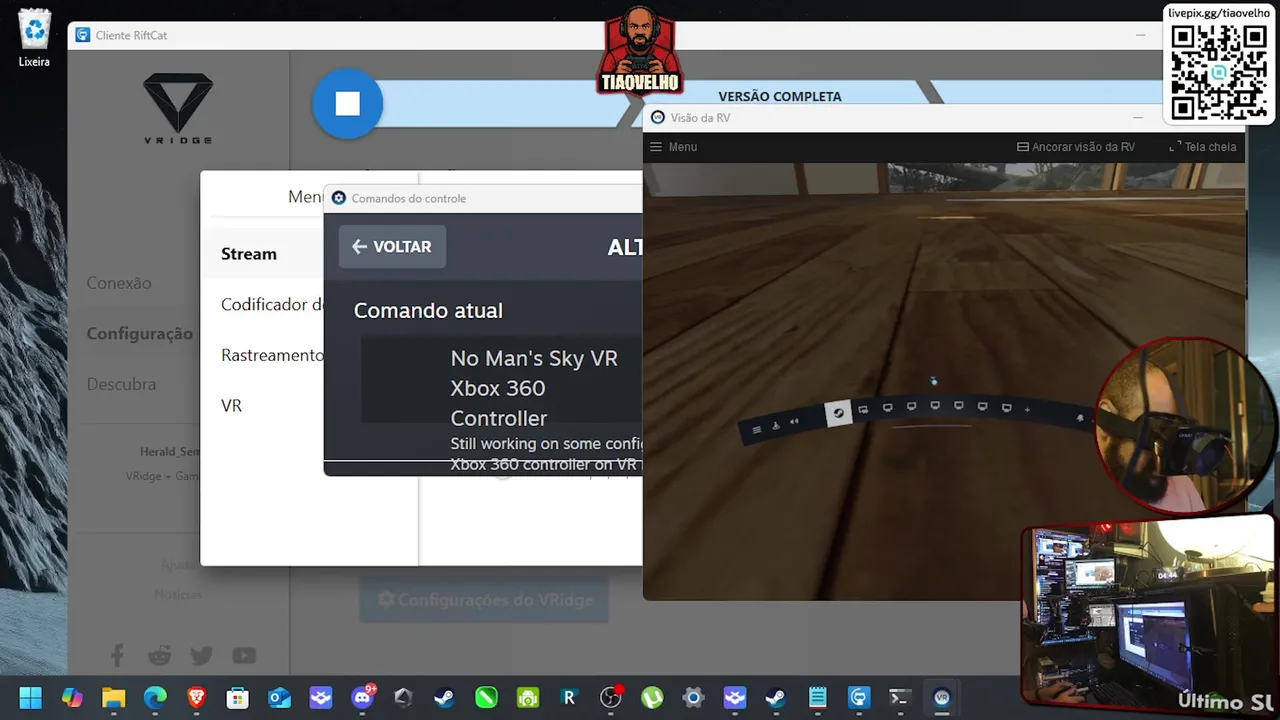
Task: Click the plus icon in VR dashboard bar
Action: tap(1026, 408)
